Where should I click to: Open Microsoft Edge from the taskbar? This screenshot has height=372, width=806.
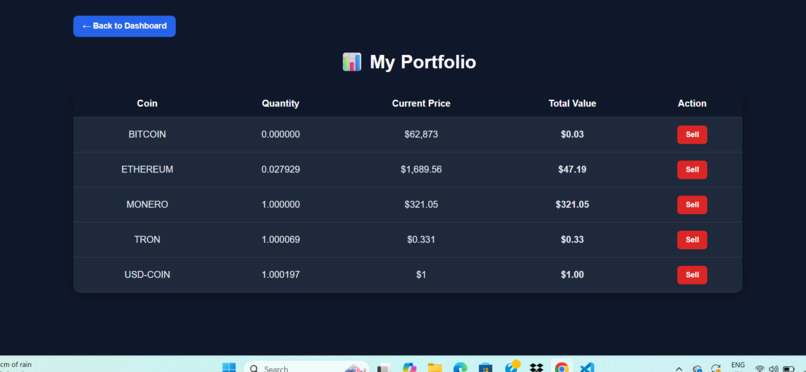(460, 368)
